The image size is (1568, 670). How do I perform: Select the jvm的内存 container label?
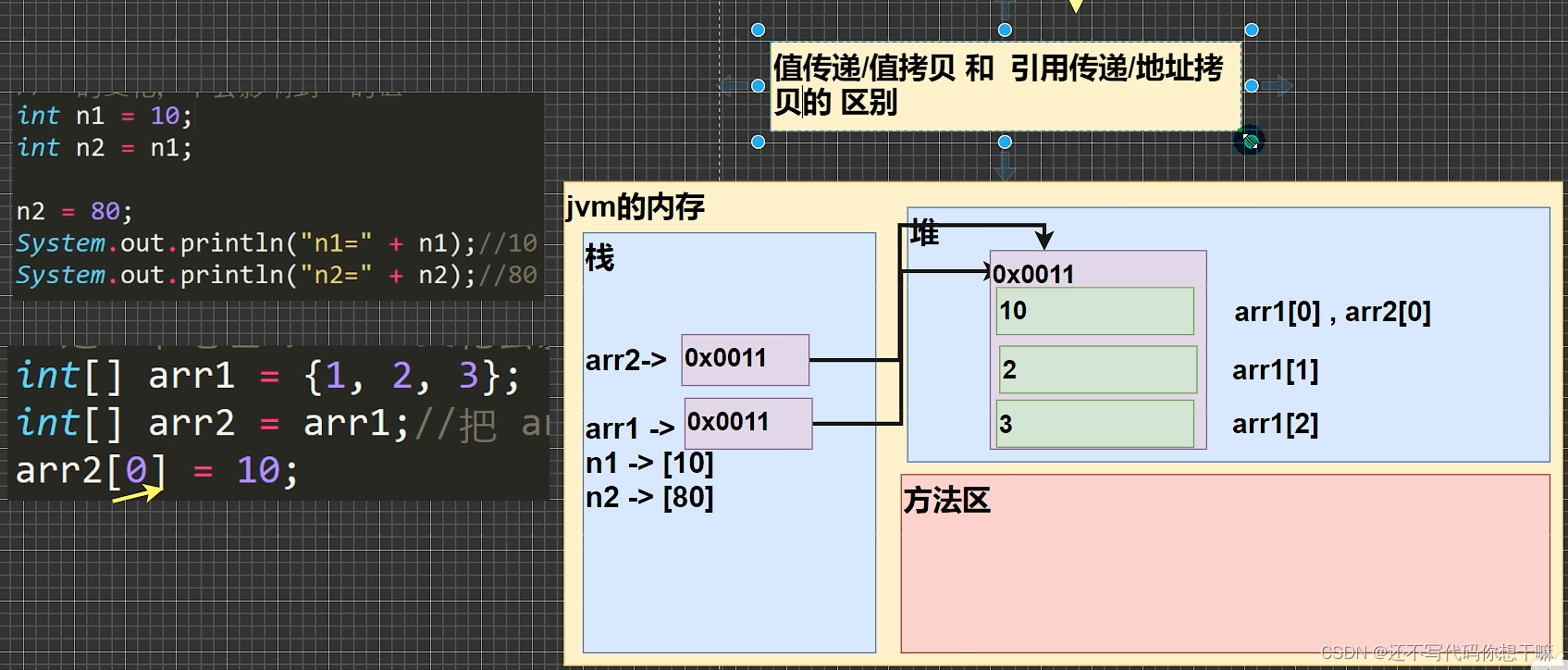636,205
